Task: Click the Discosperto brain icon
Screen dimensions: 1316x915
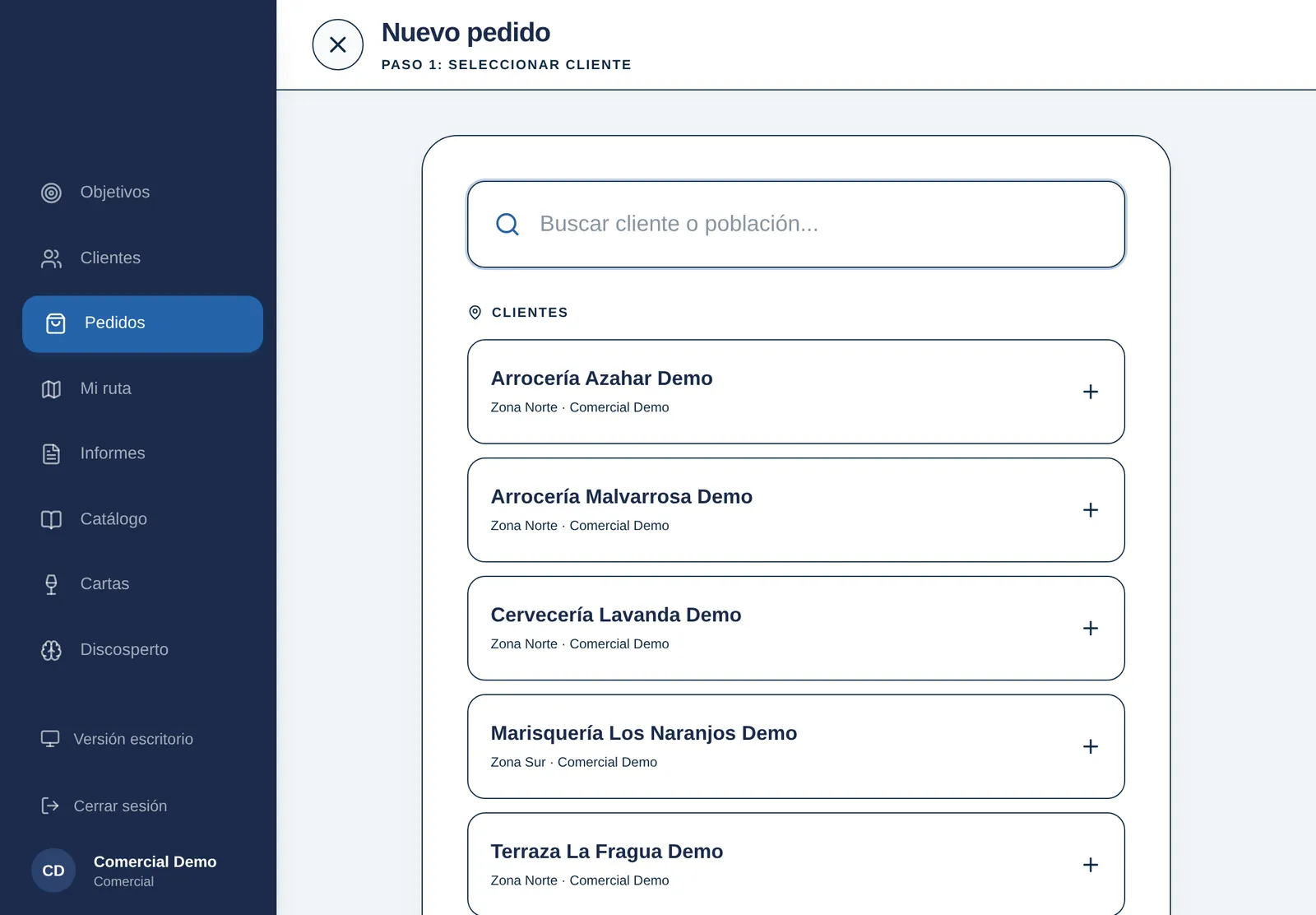Action: tap(51, 650)
